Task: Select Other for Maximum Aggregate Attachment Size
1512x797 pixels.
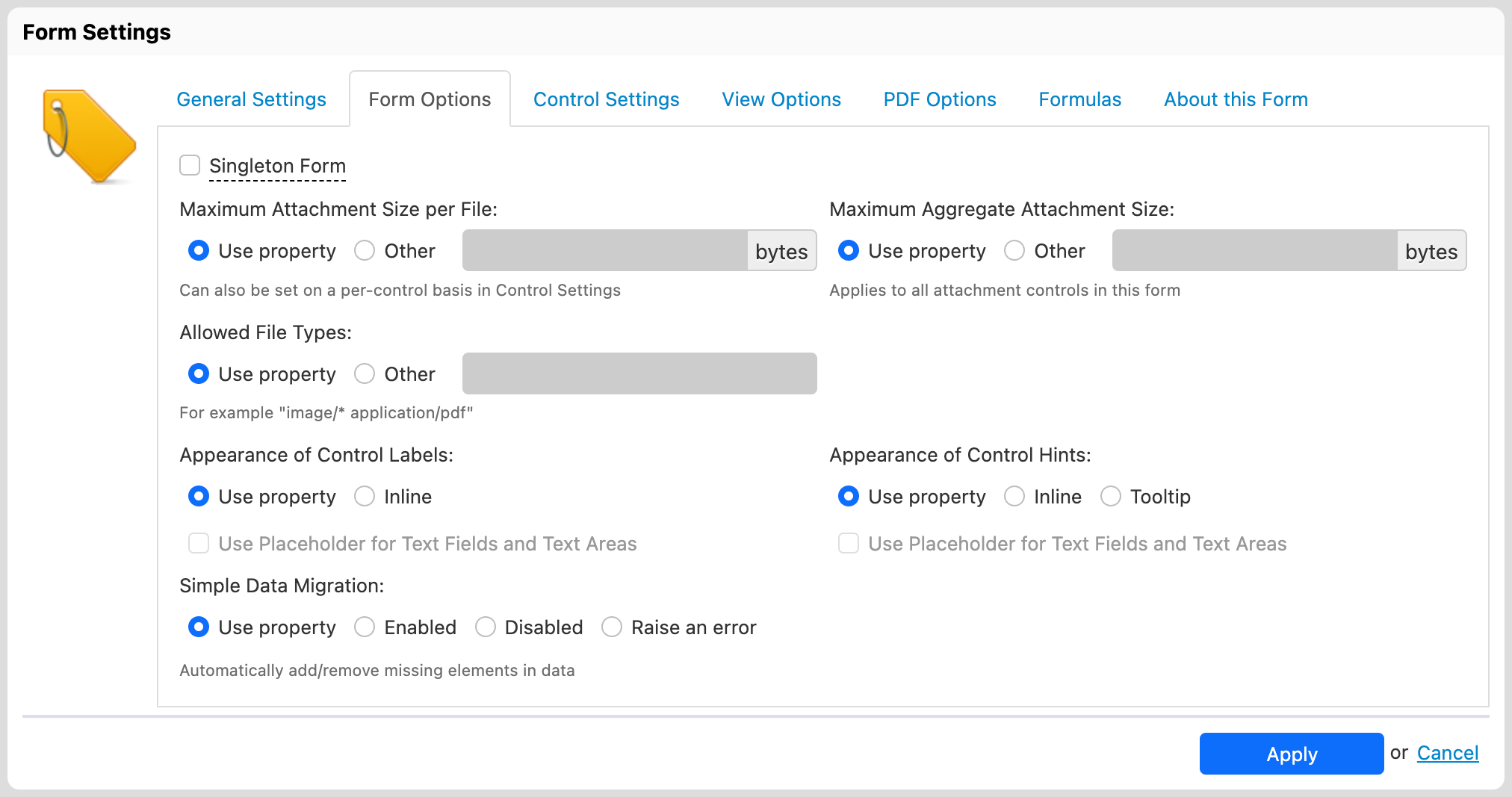Action: pos(1014,251)
